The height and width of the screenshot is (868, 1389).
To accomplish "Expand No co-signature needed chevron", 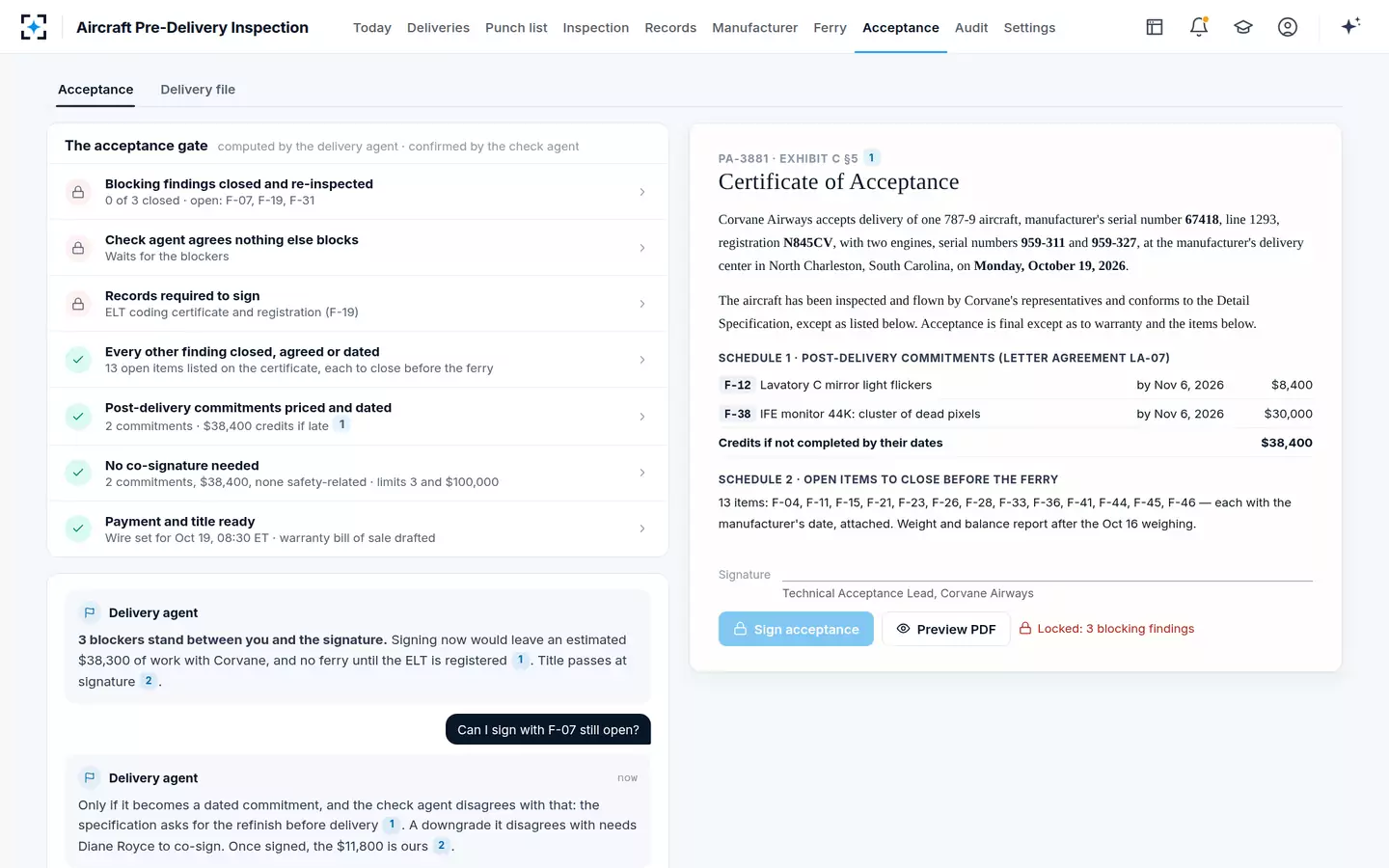I will (642, 473).
